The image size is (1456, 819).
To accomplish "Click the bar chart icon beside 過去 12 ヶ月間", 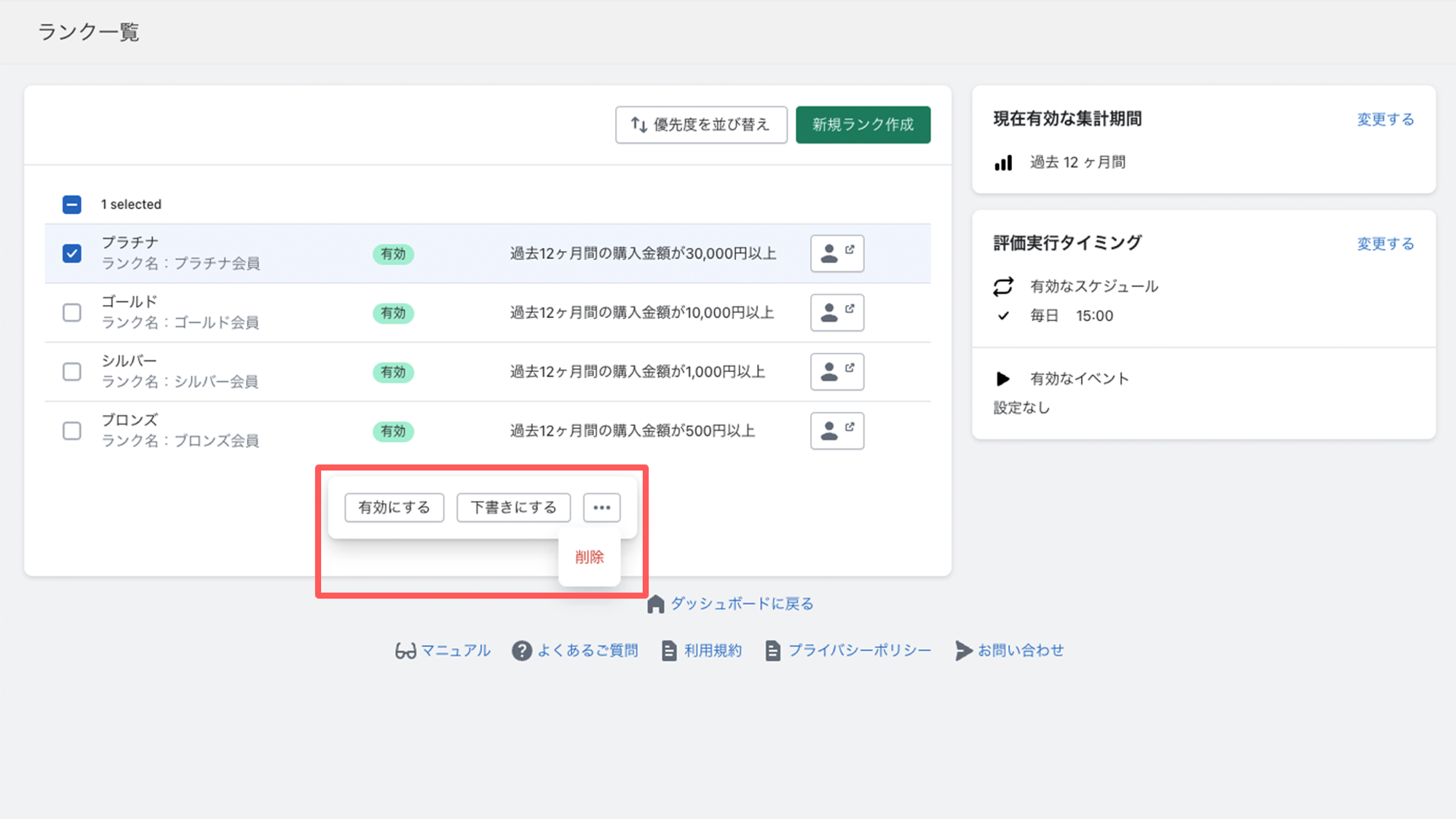I will pyautogui.click(x=1003, y=162).
